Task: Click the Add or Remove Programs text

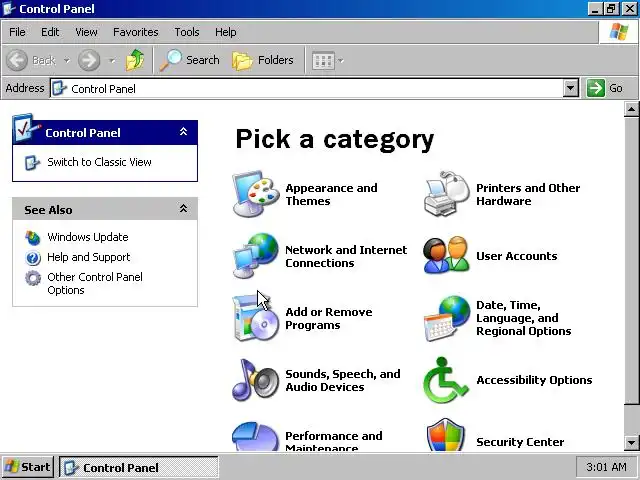Action: [x=329, y=318]
